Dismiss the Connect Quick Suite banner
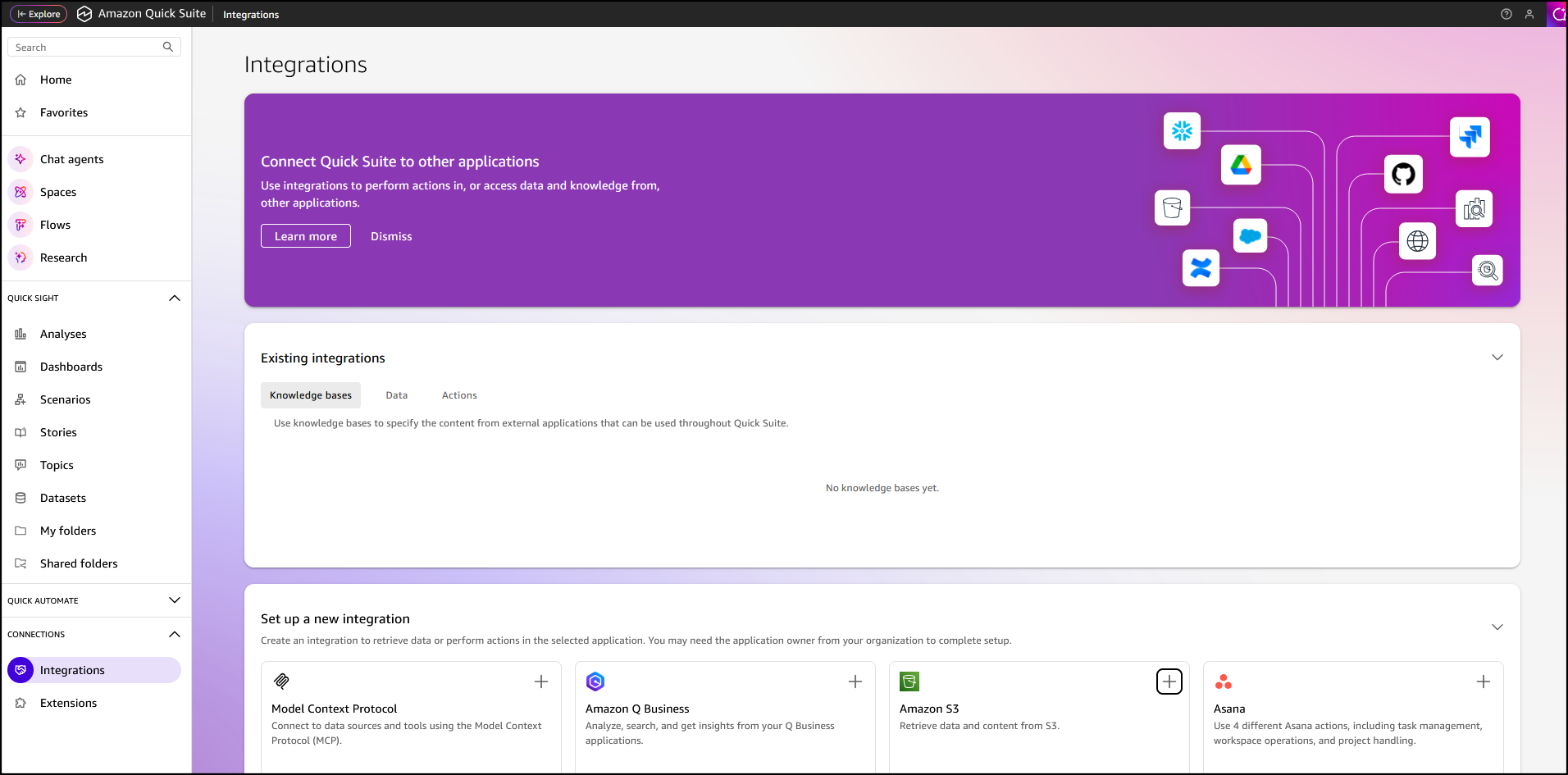Viewport: 1568px width, 775px height. (x=391, y=236)
